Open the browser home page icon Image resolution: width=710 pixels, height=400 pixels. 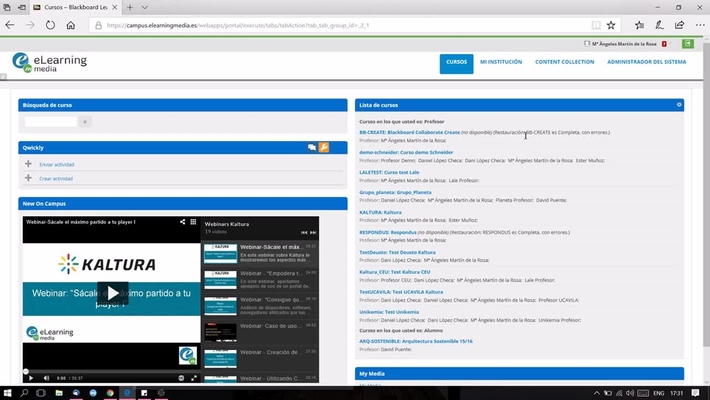(71, 25)
